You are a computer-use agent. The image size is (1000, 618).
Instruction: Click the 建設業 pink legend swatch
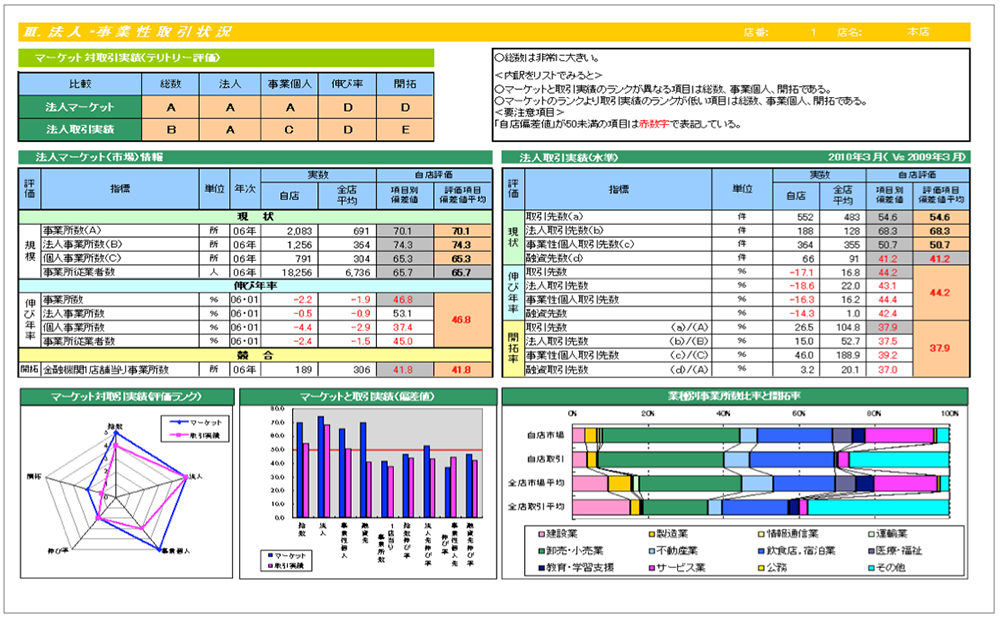[541, 535]
